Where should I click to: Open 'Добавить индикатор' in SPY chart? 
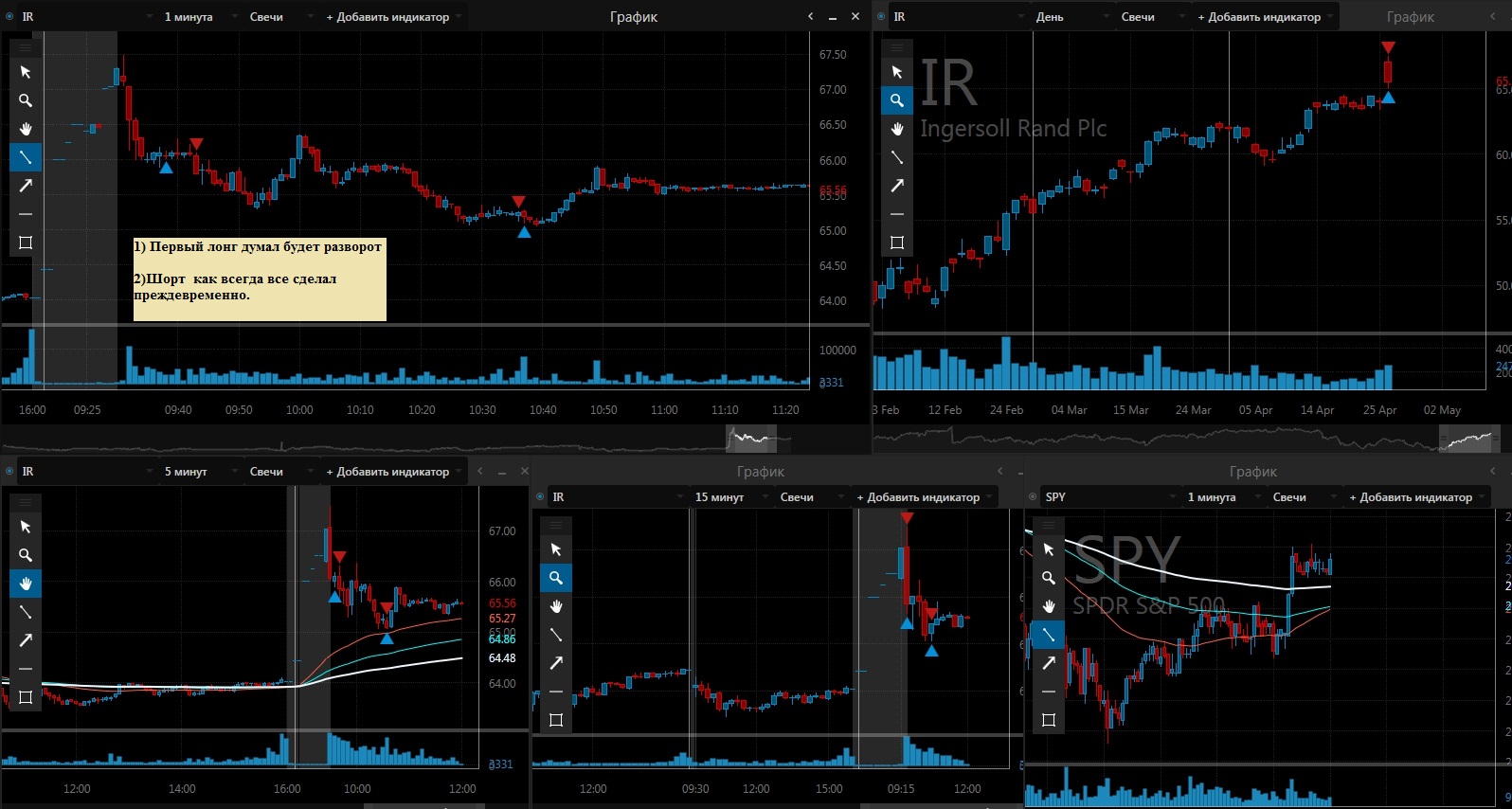pos(1416,497)
